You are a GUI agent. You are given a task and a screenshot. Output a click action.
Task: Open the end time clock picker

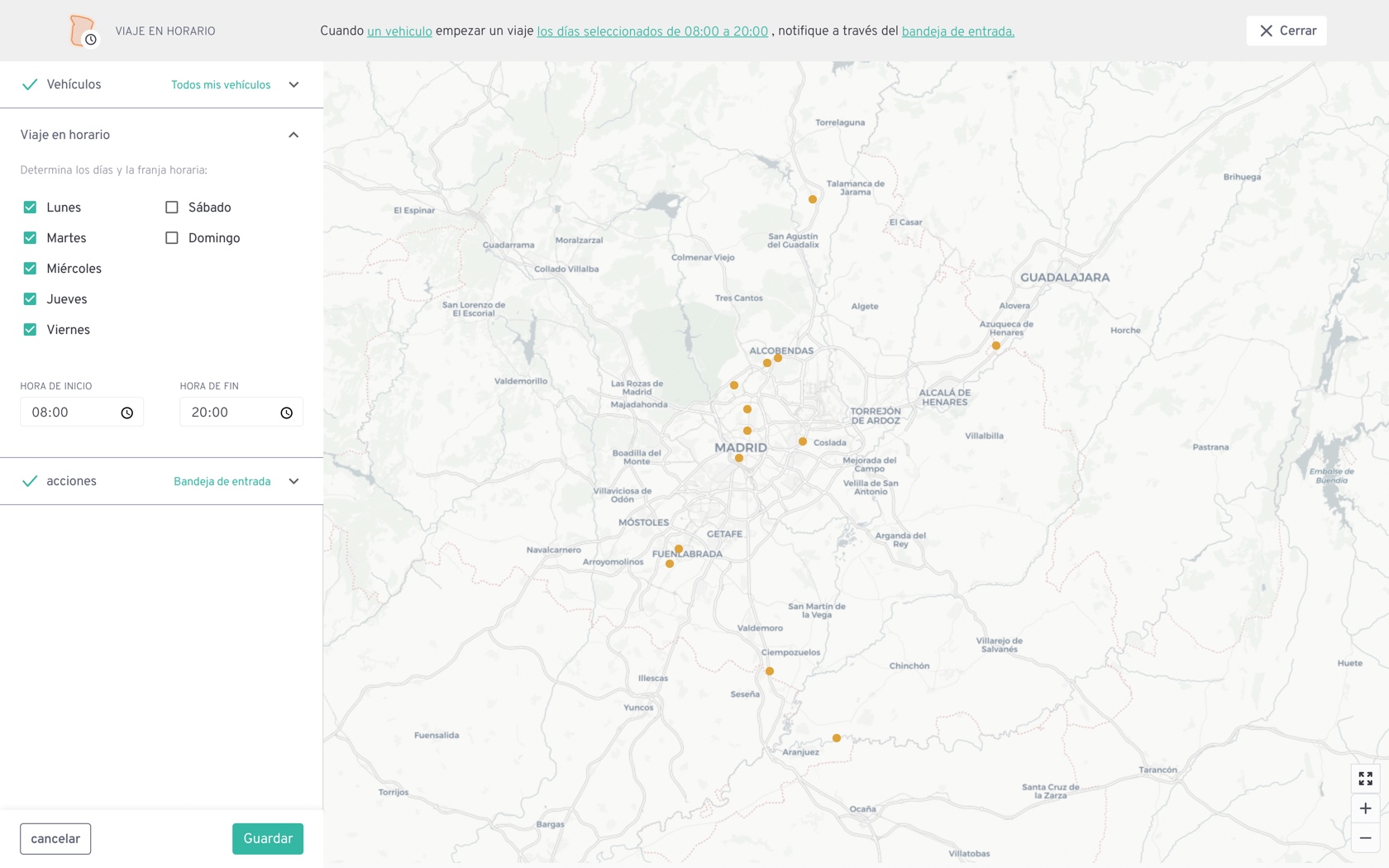pos(287,412)
